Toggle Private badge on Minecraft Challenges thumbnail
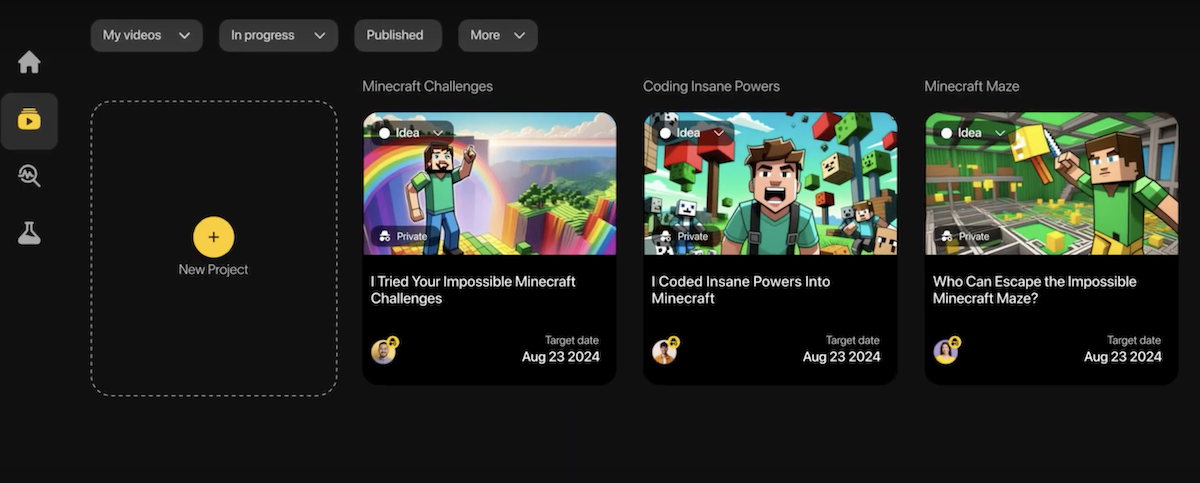 tap(402, 237)
